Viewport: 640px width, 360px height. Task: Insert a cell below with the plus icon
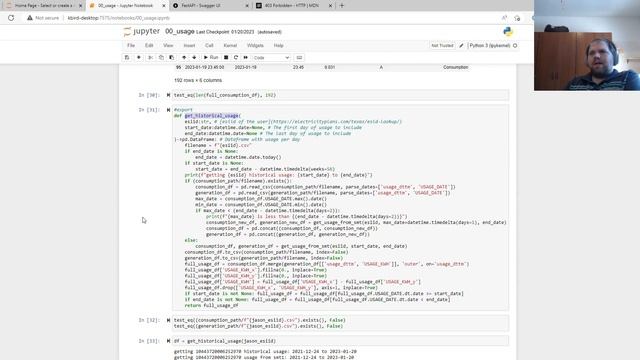coord(139,58)
